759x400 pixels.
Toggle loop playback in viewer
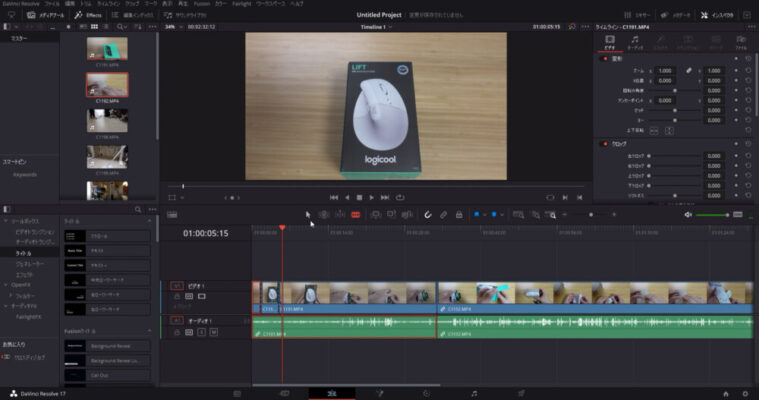(x=400, y=198)
